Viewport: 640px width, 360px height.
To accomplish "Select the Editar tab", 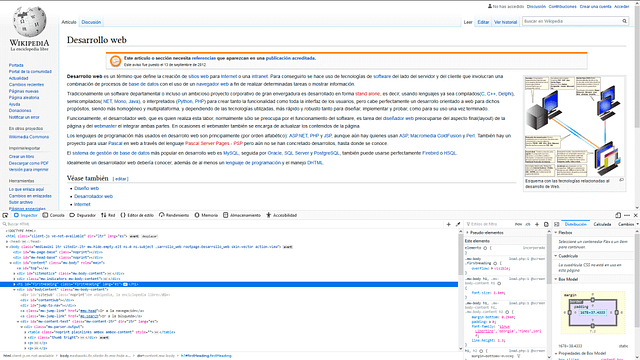I will coord(483,22).
